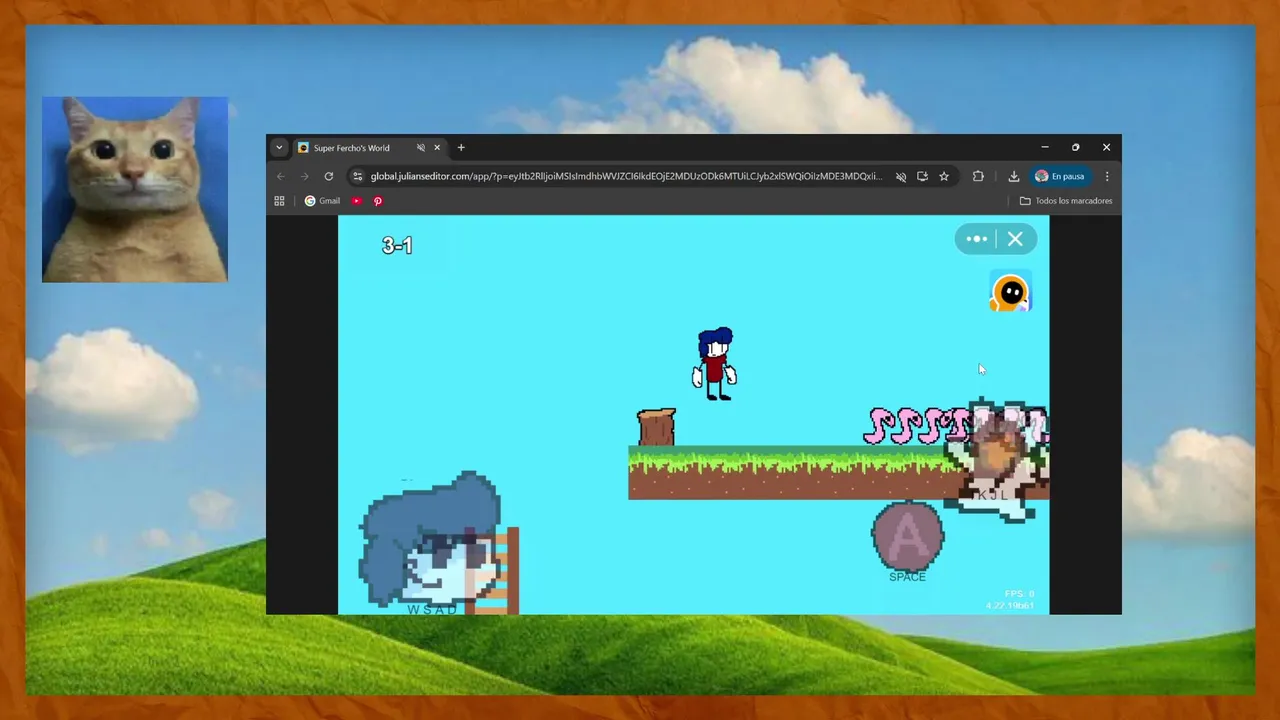Open the Gmail bookmark
Viewport: 1280px width, 720px height.
click(322, 201)
